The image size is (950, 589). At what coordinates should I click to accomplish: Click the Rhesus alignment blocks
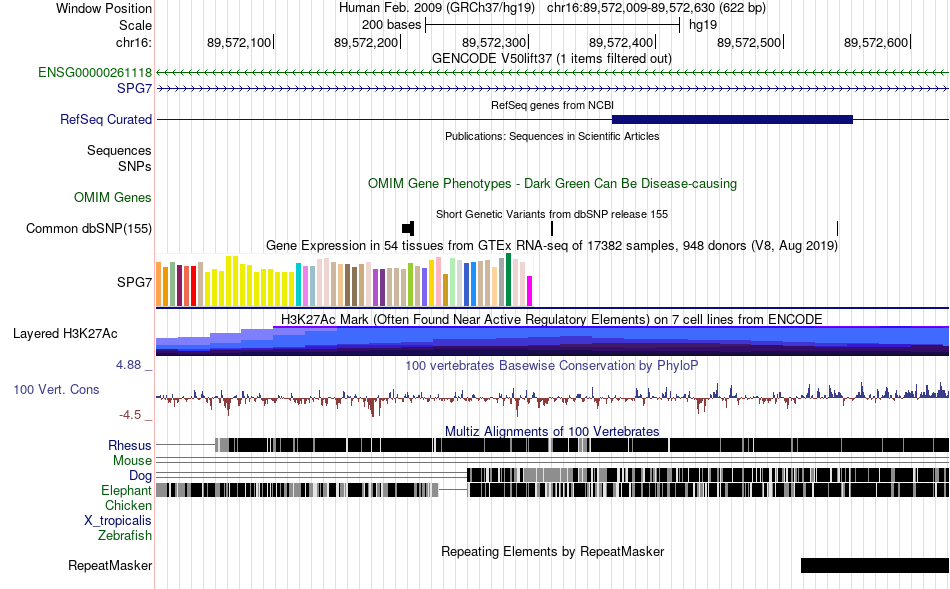[x=582, y=445]
